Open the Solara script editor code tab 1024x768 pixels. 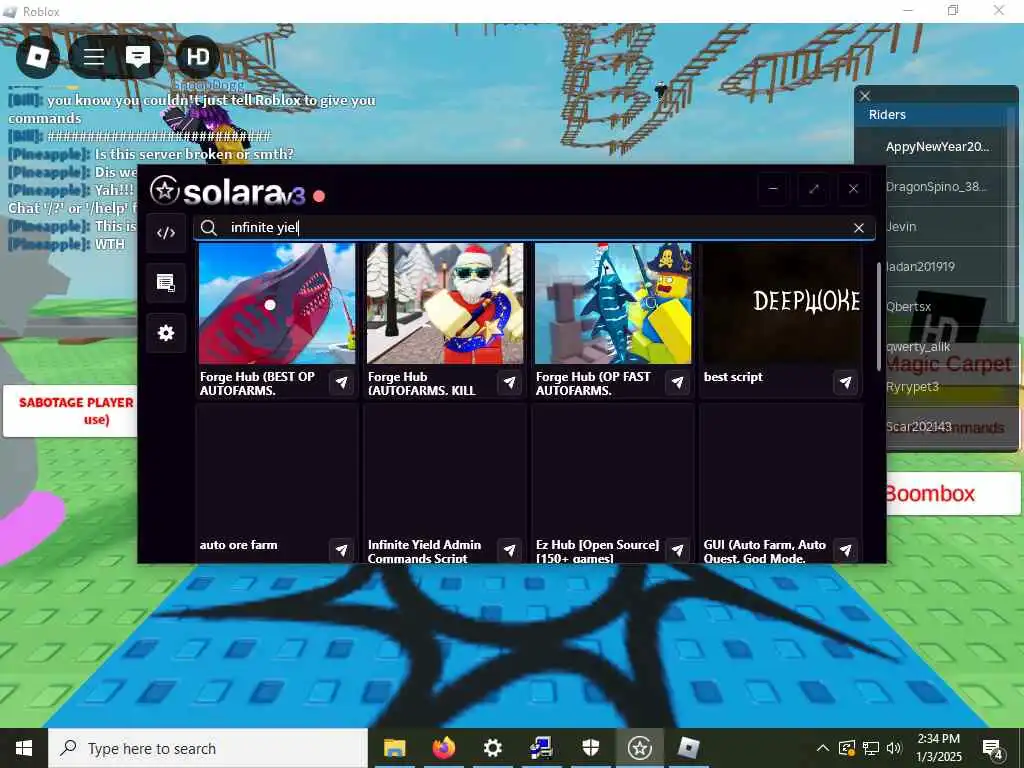pos(166,232)
